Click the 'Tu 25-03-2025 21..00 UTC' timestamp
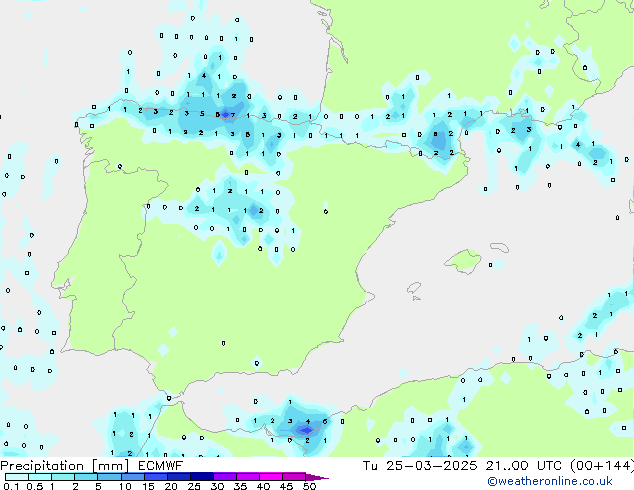This screenshot has height=490, width=634. point(462,466)
